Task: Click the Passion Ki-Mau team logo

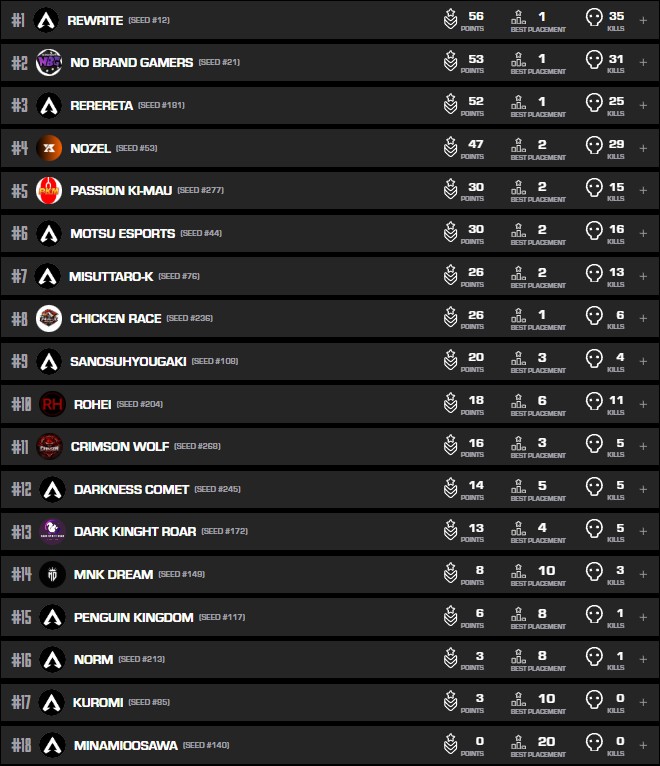Action: (x=49, y=191)
